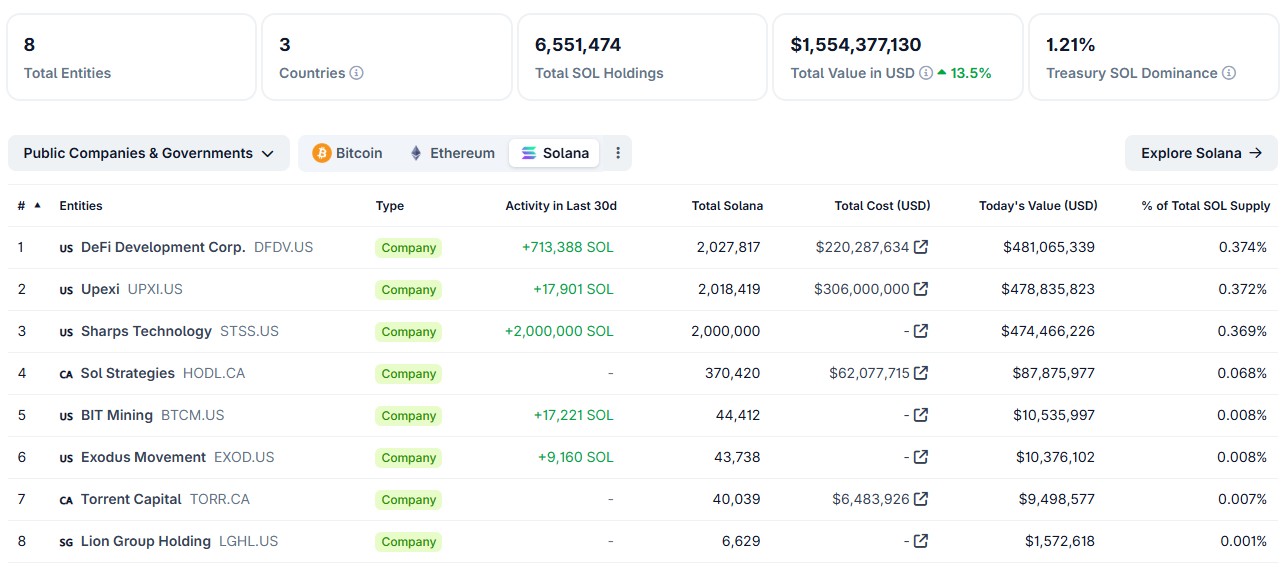The height and width of the screenshot is (574, 1288).
Task: Open DeFi Development Corp. entity page
Action: [163, 247]
